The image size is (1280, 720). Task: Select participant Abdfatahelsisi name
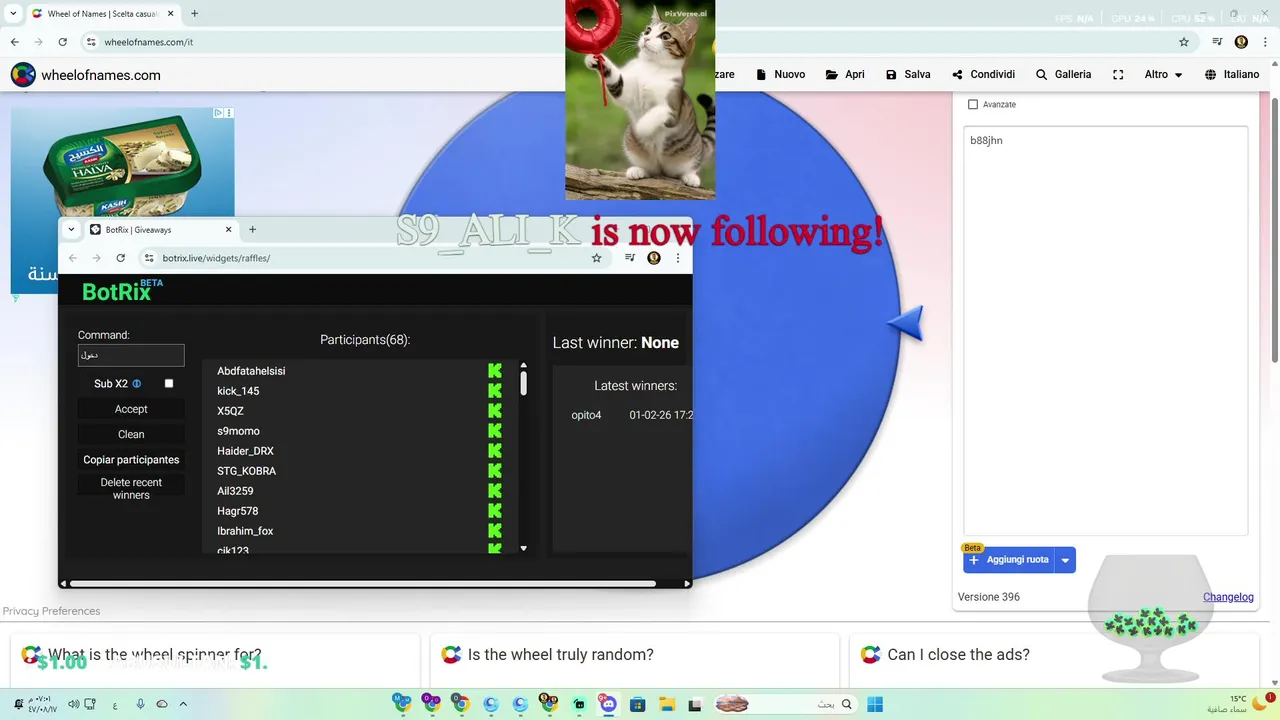pos(251,371)
